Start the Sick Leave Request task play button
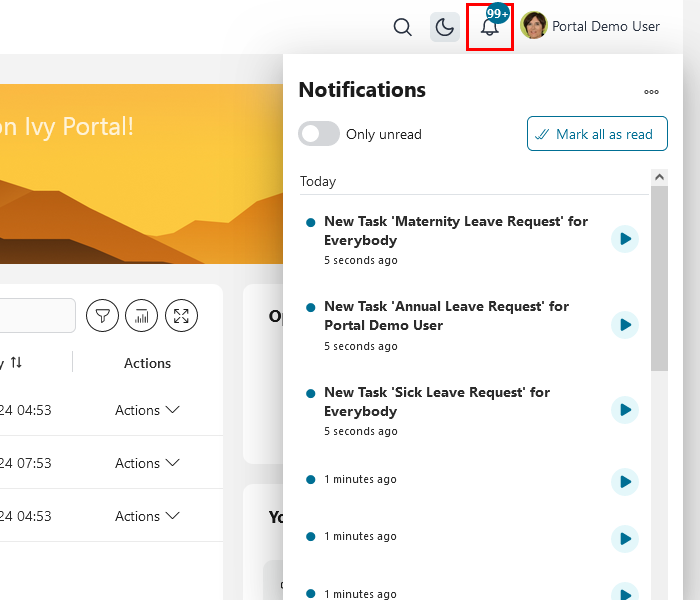This screenshot has width=700, height=600. [625, 410]
